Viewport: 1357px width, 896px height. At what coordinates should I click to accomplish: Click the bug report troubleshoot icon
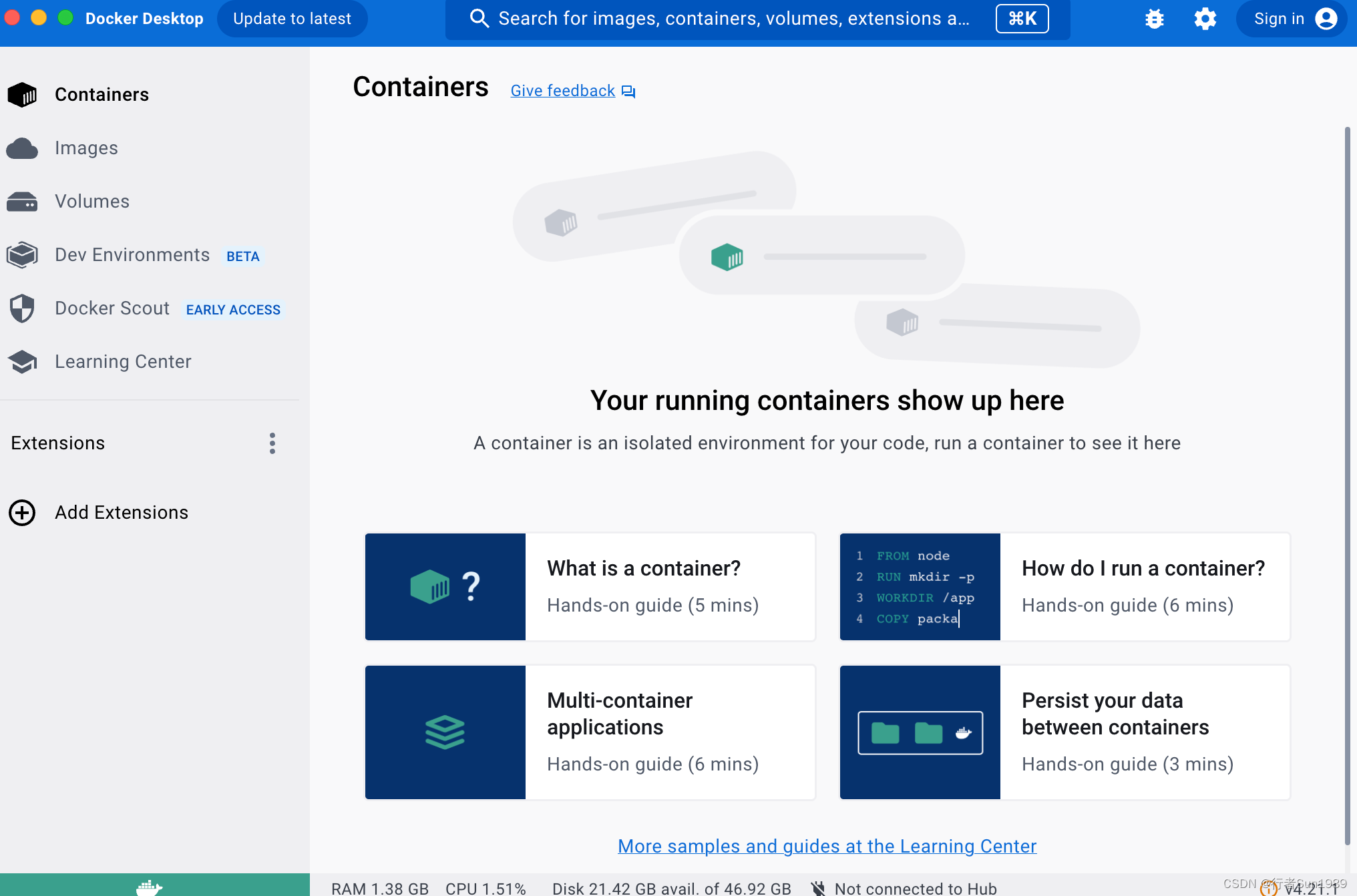tap(1154, 19)
